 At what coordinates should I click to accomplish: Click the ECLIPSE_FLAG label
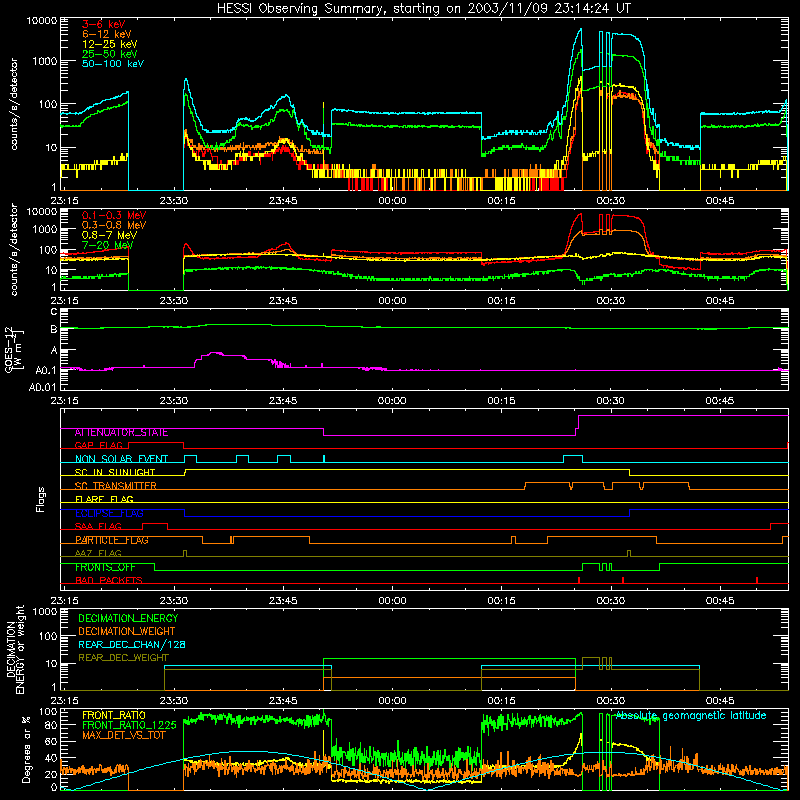109,513
